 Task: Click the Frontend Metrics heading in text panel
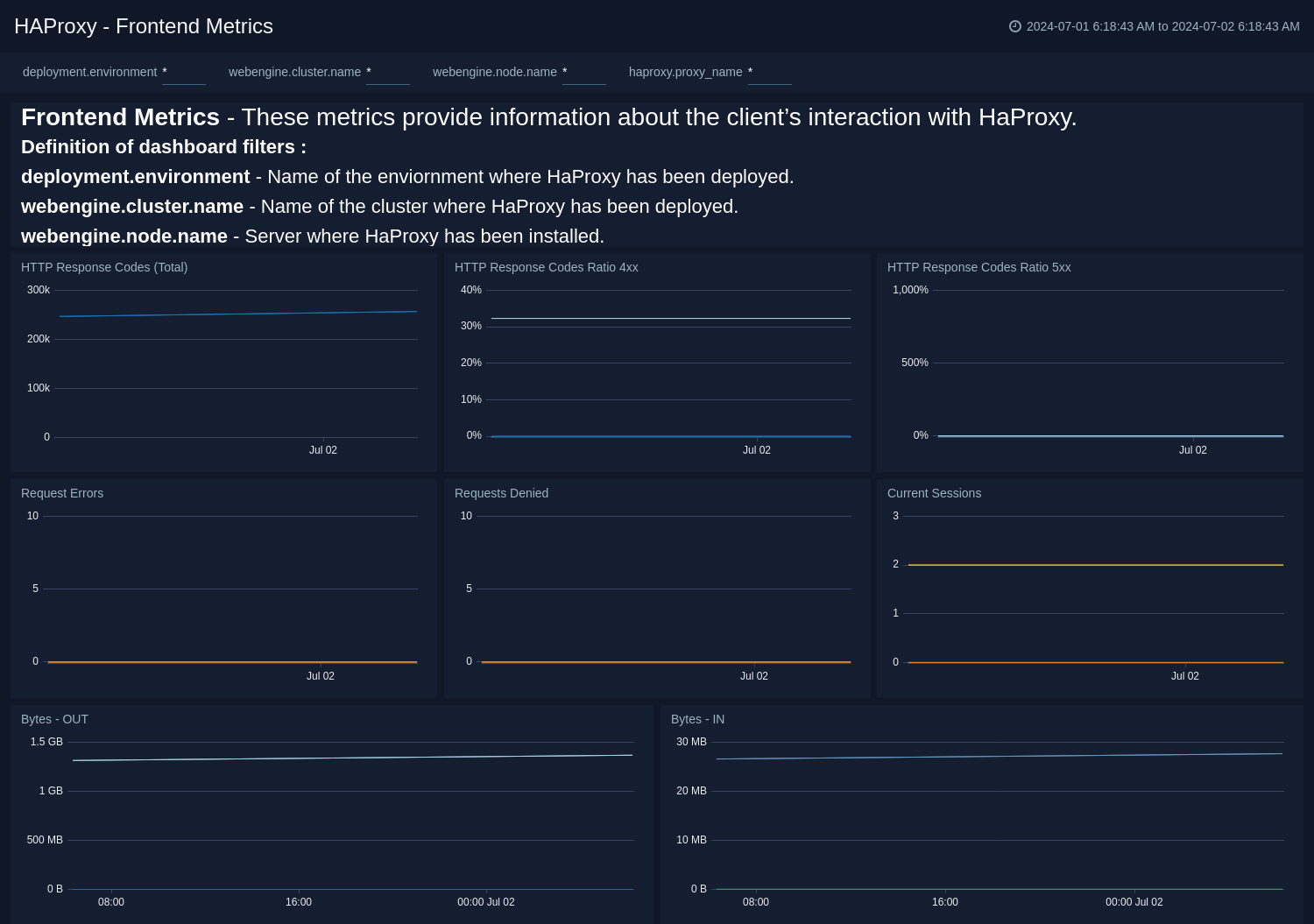point(120,117)
